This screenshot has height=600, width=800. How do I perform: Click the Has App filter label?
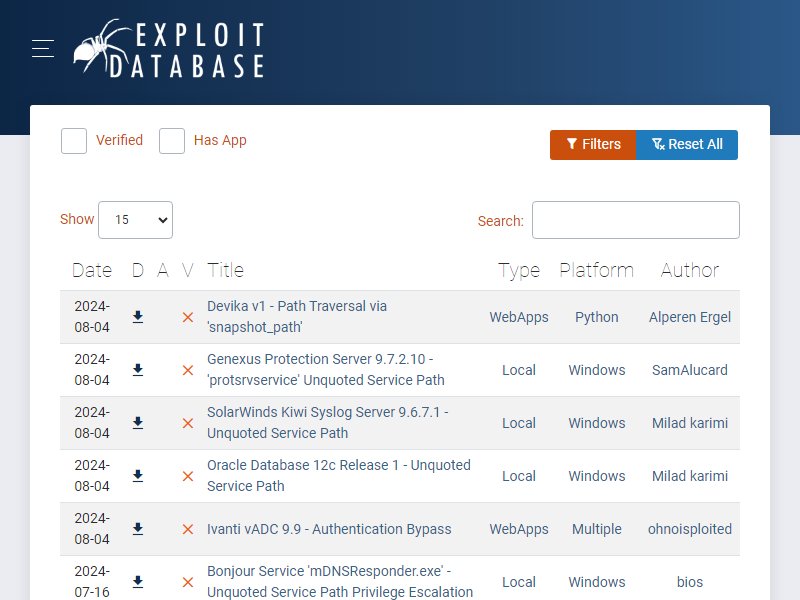[220, 140]
